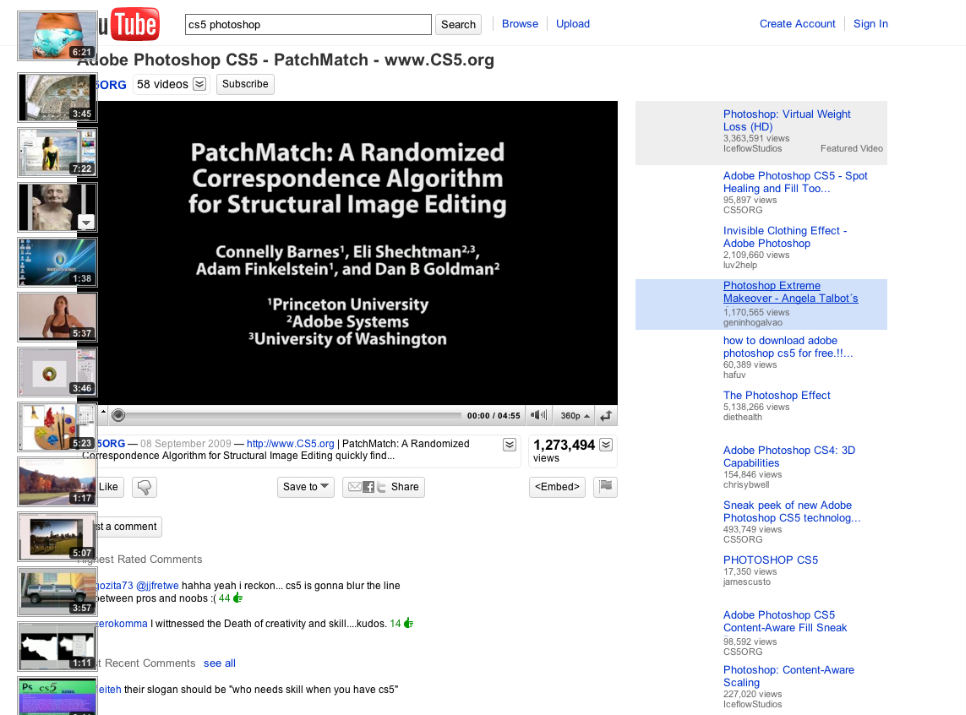Open the Browse link

pos(520,23)
